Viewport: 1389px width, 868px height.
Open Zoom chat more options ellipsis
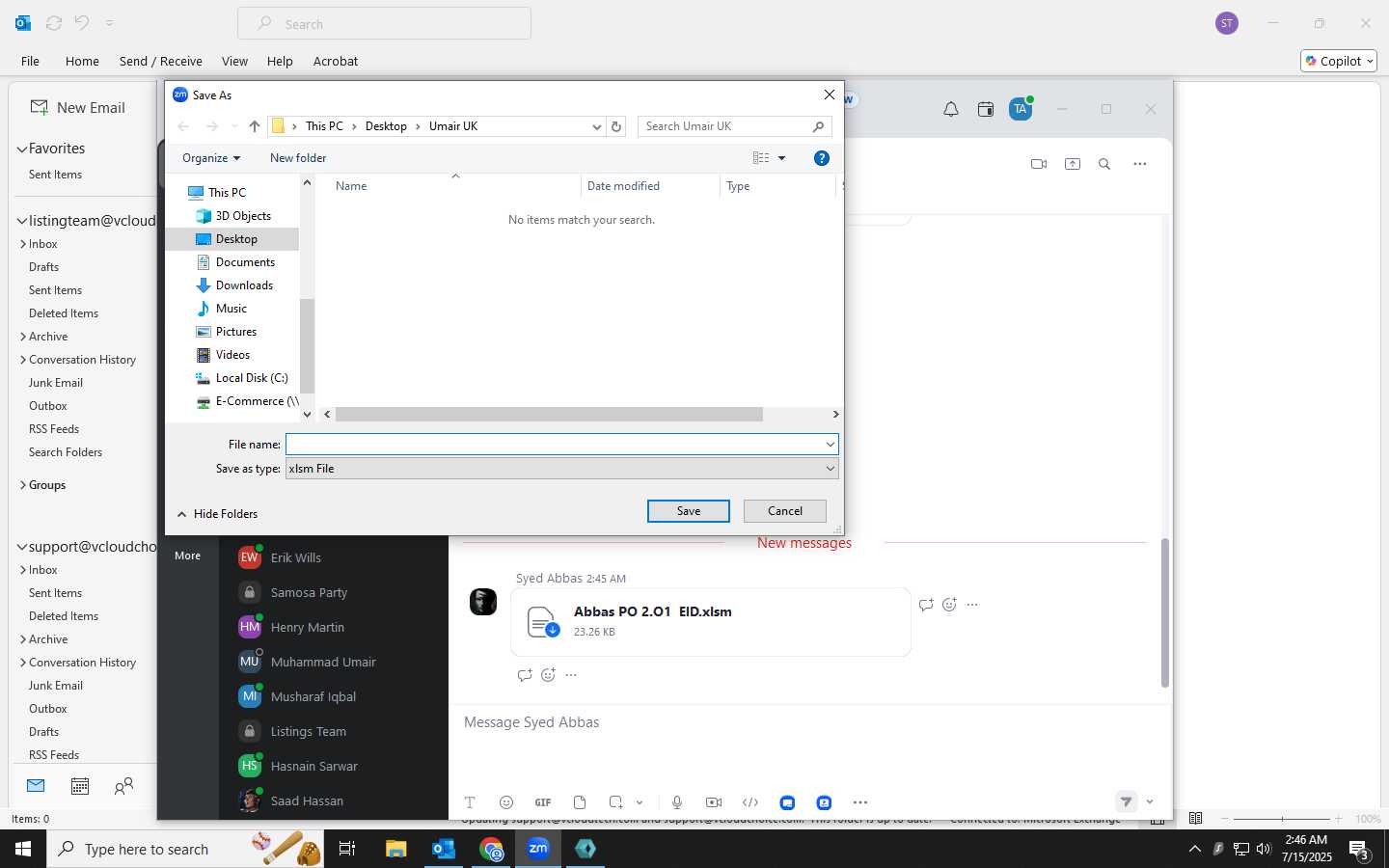pyautogui.click(x=1140, y=164)
